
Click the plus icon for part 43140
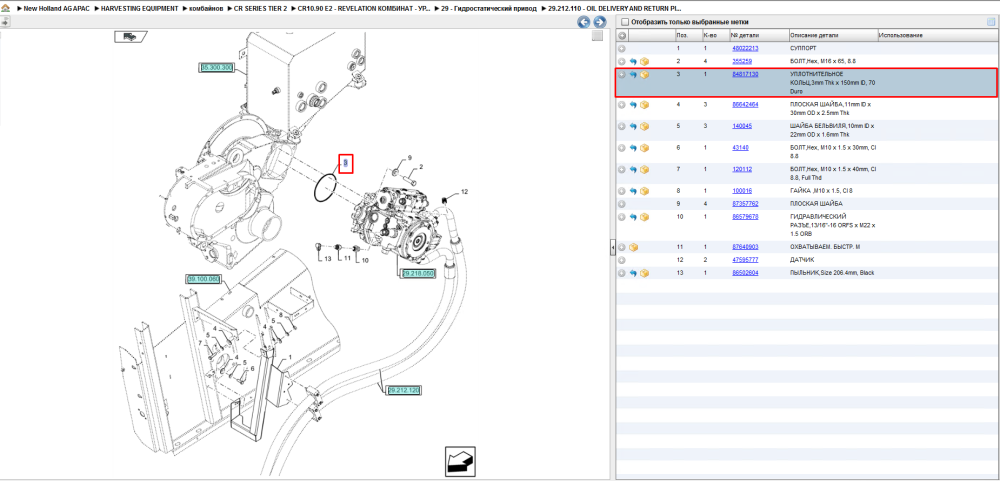click(622, 148)
